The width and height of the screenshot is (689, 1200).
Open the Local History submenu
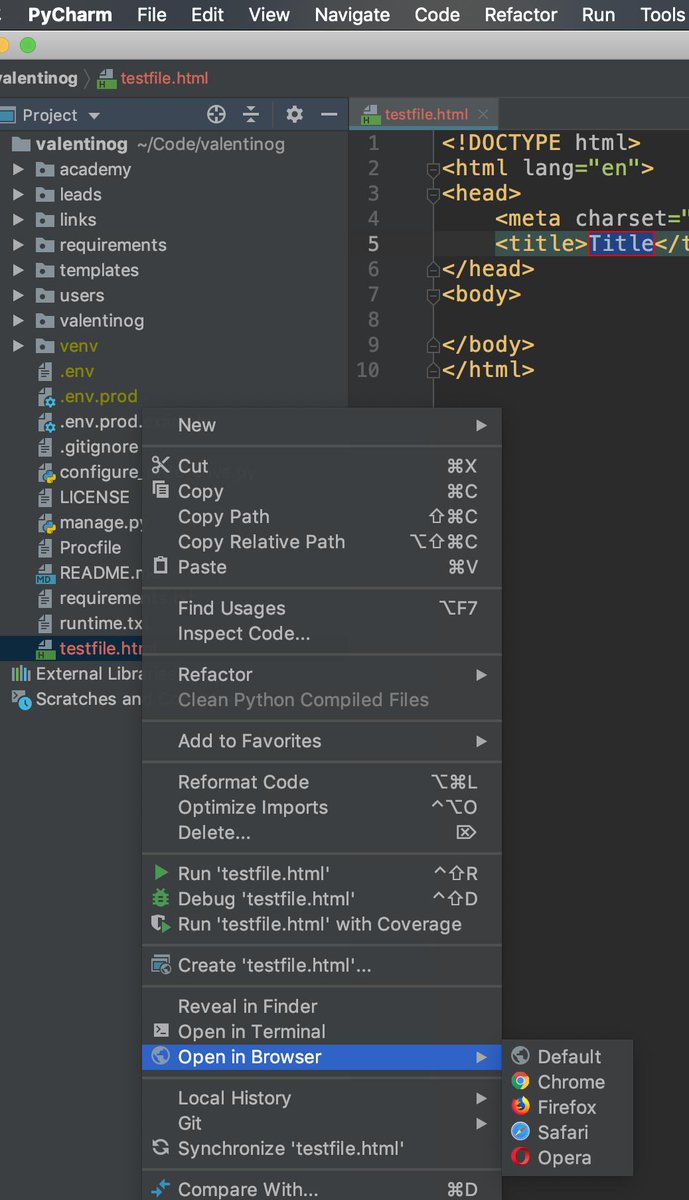click(322, 1098)
